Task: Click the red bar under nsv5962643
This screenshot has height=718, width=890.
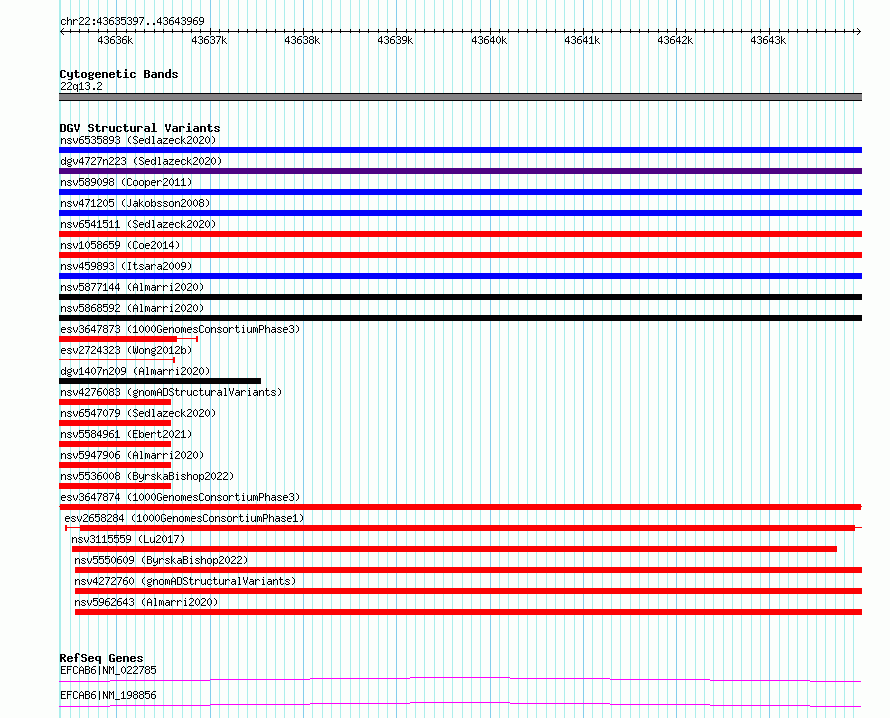Action: [468, 612]
